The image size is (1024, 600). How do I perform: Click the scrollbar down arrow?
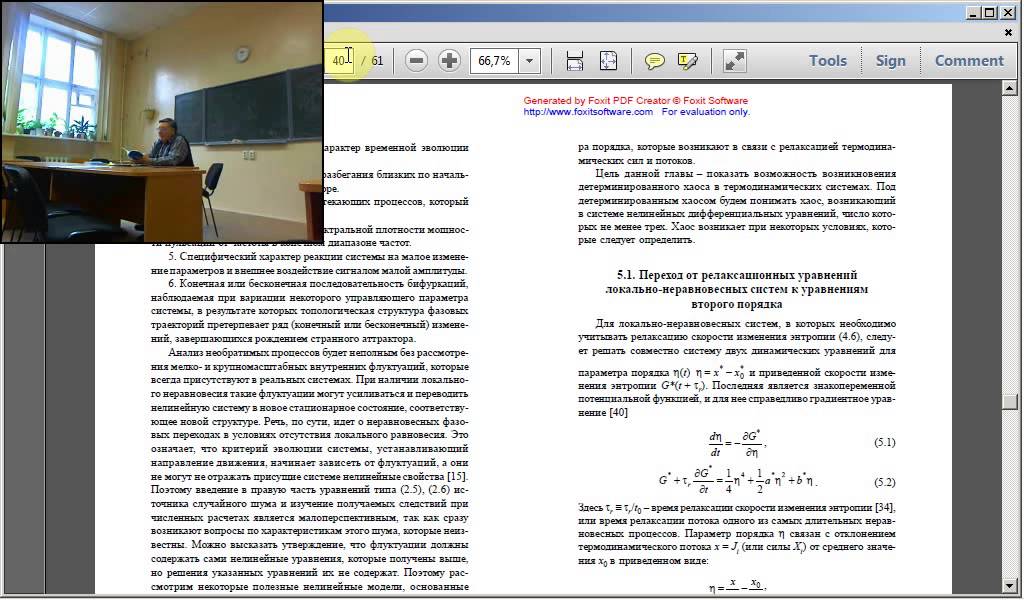1010,586
